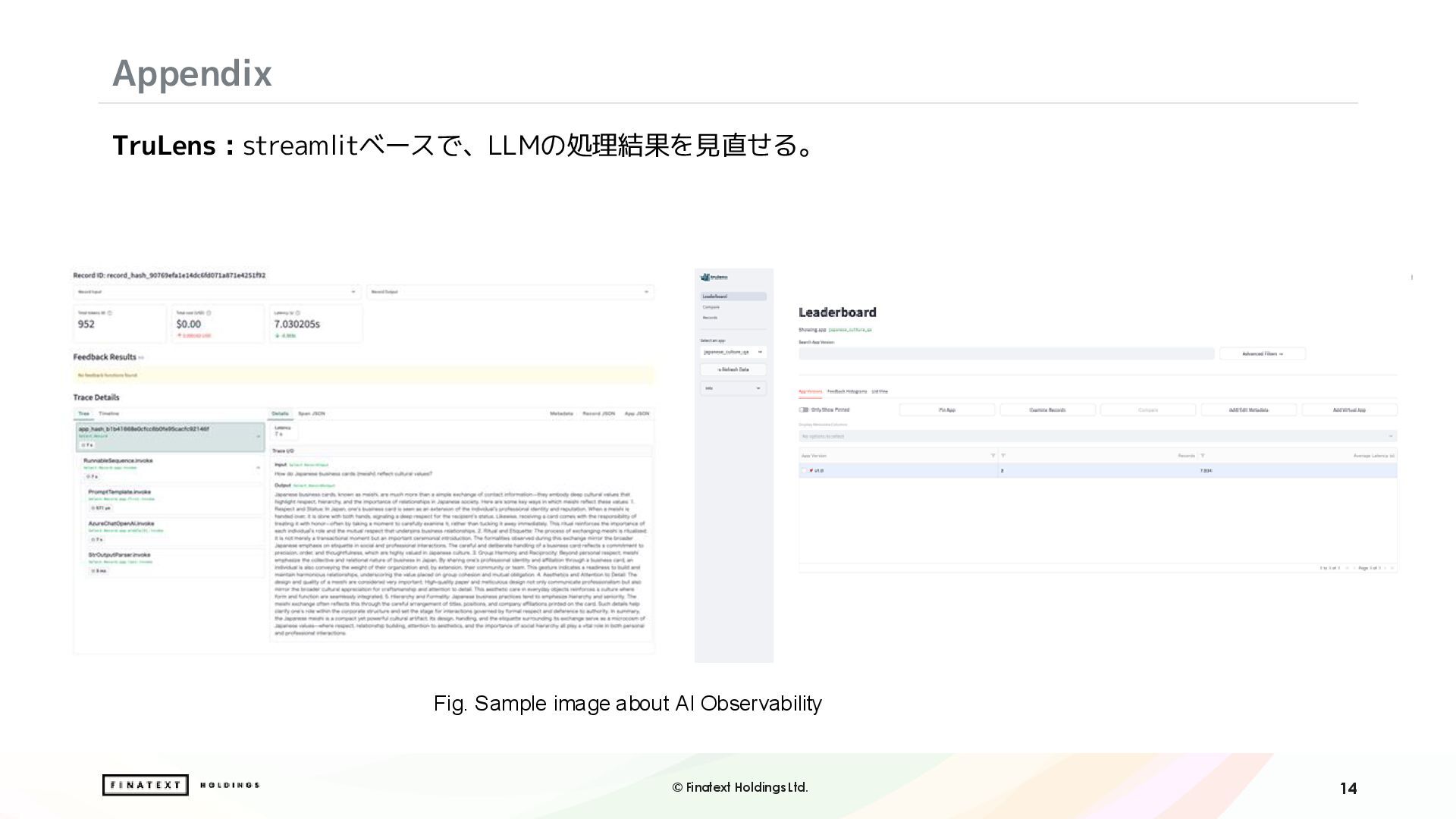Image resolution: width=1456 pixels, height=819 pixels.
Task: Open the Metadata tab
Action: [x=561, y=413]
